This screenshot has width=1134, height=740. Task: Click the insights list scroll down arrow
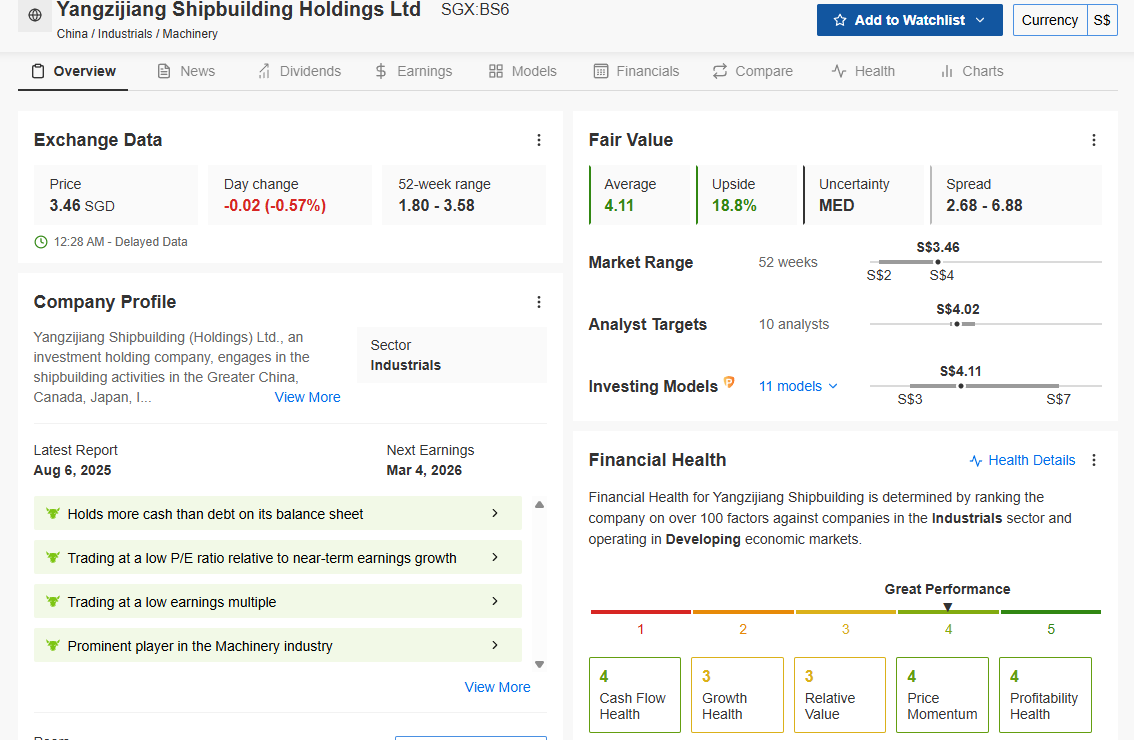point(539,664)
